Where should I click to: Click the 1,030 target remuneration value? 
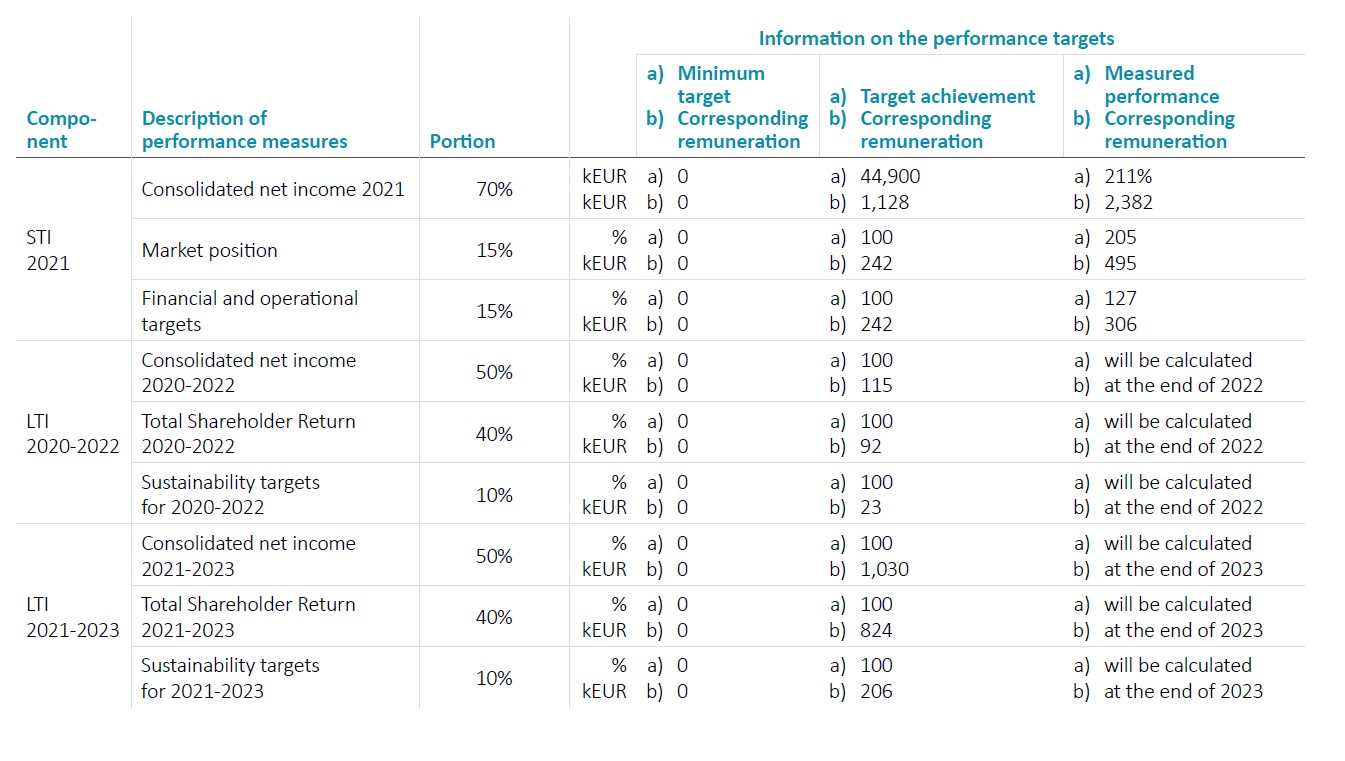pos(884,569)
